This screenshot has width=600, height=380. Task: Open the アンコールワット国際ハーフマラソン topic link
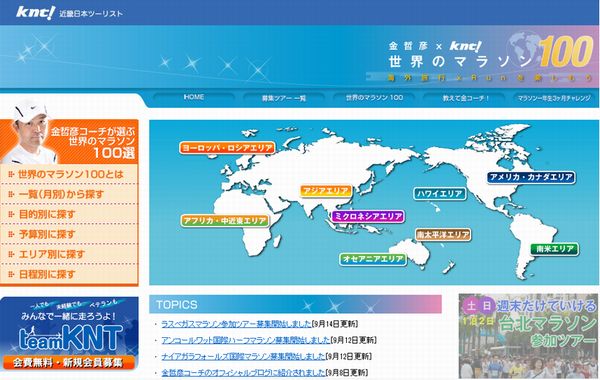pyautogui.click(x=245, y=340)
